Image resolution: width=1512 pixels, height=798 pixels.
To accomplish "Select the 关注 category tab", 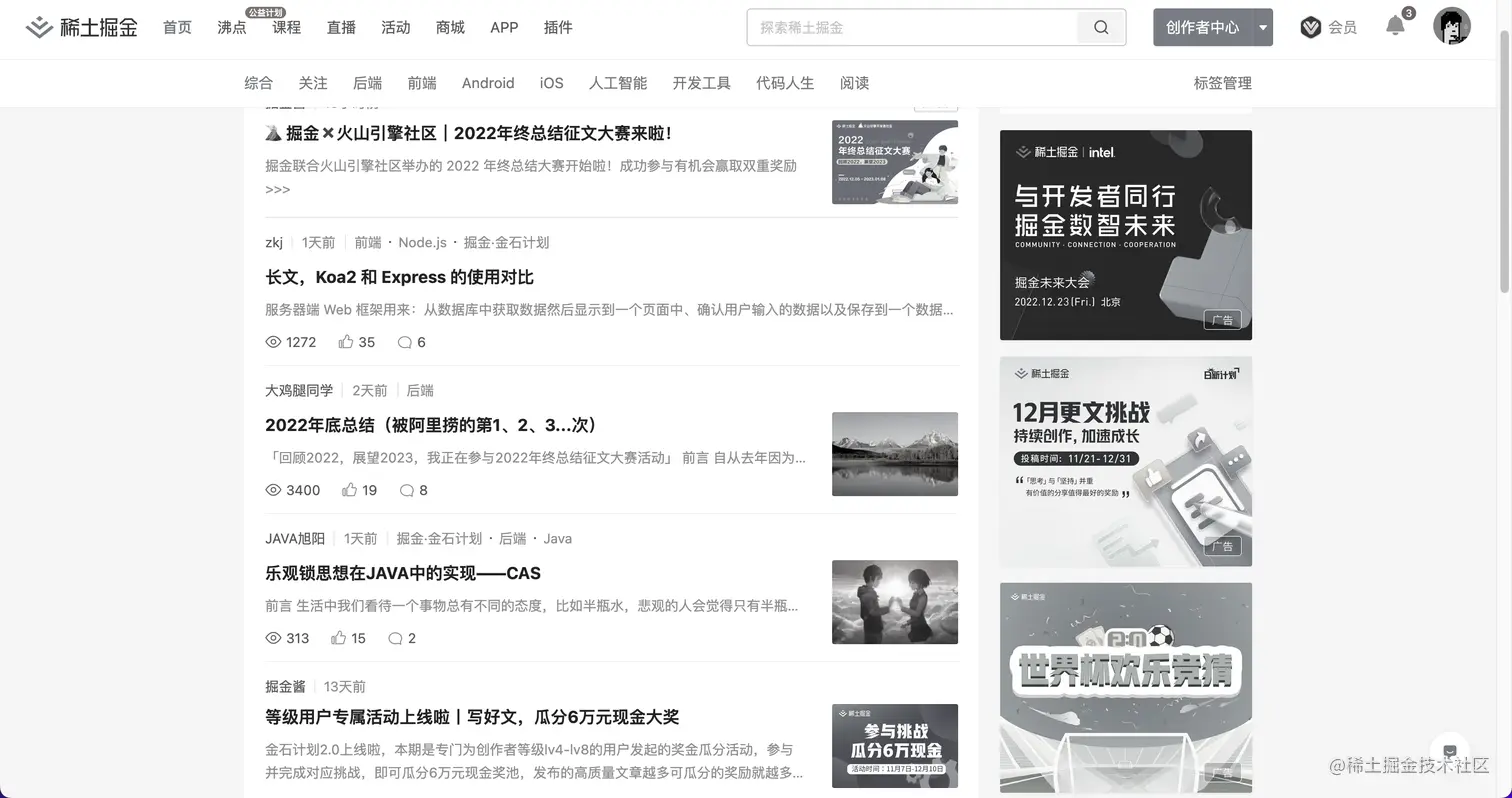I will pos(313,83).
